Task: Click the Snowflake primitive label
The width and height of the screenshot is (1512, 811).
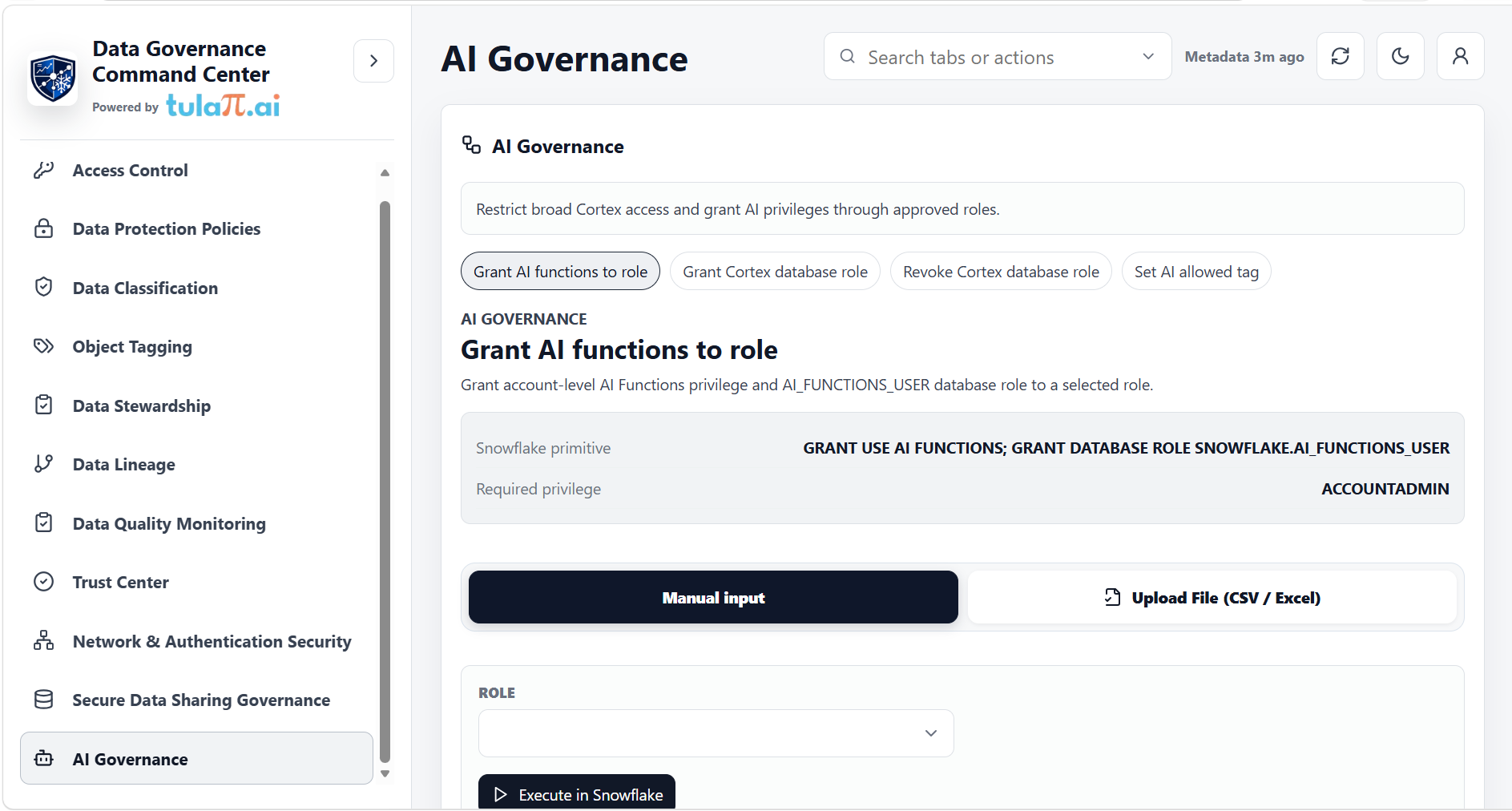Action: point(543,448)
